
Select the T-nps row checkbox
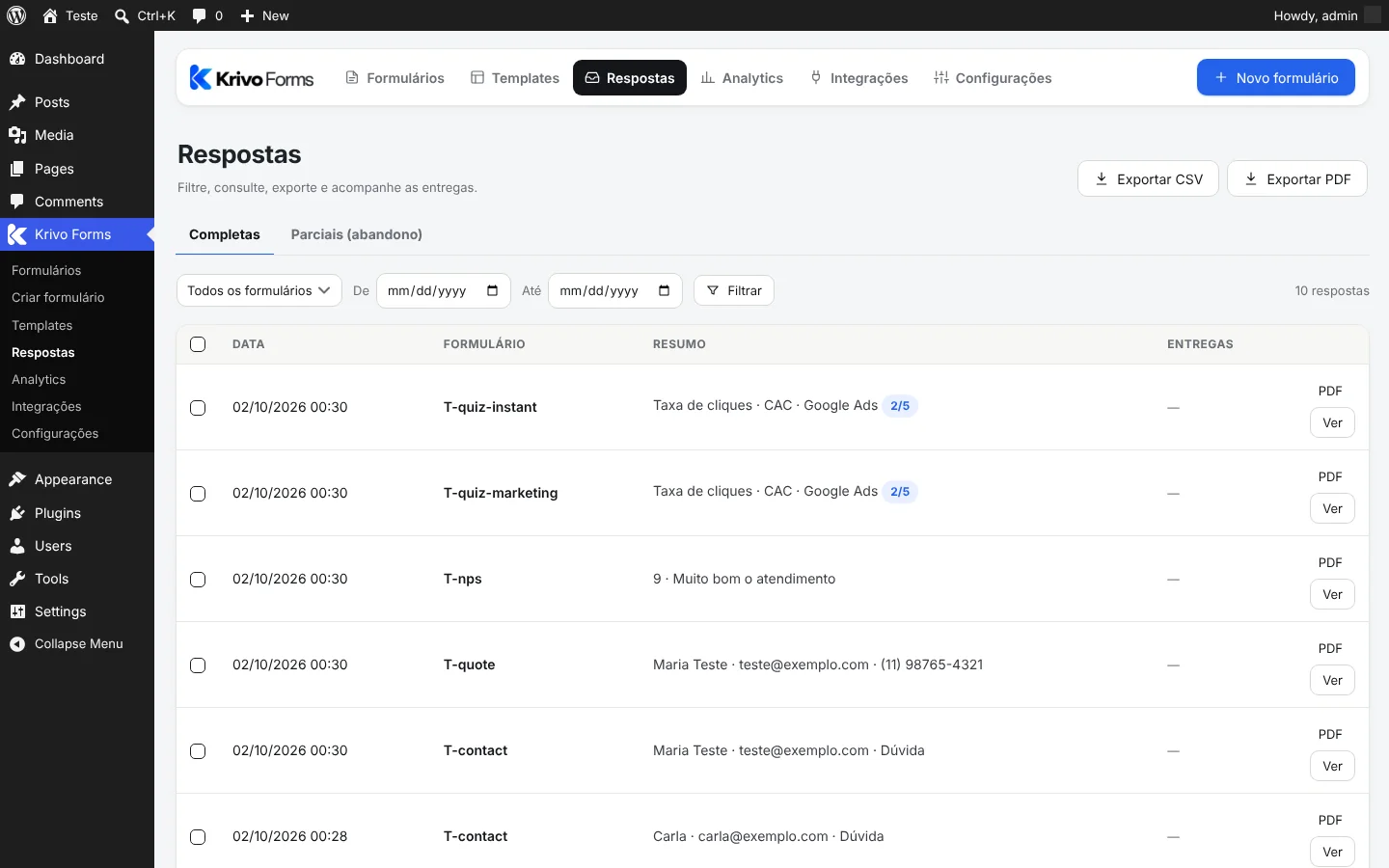198,580
